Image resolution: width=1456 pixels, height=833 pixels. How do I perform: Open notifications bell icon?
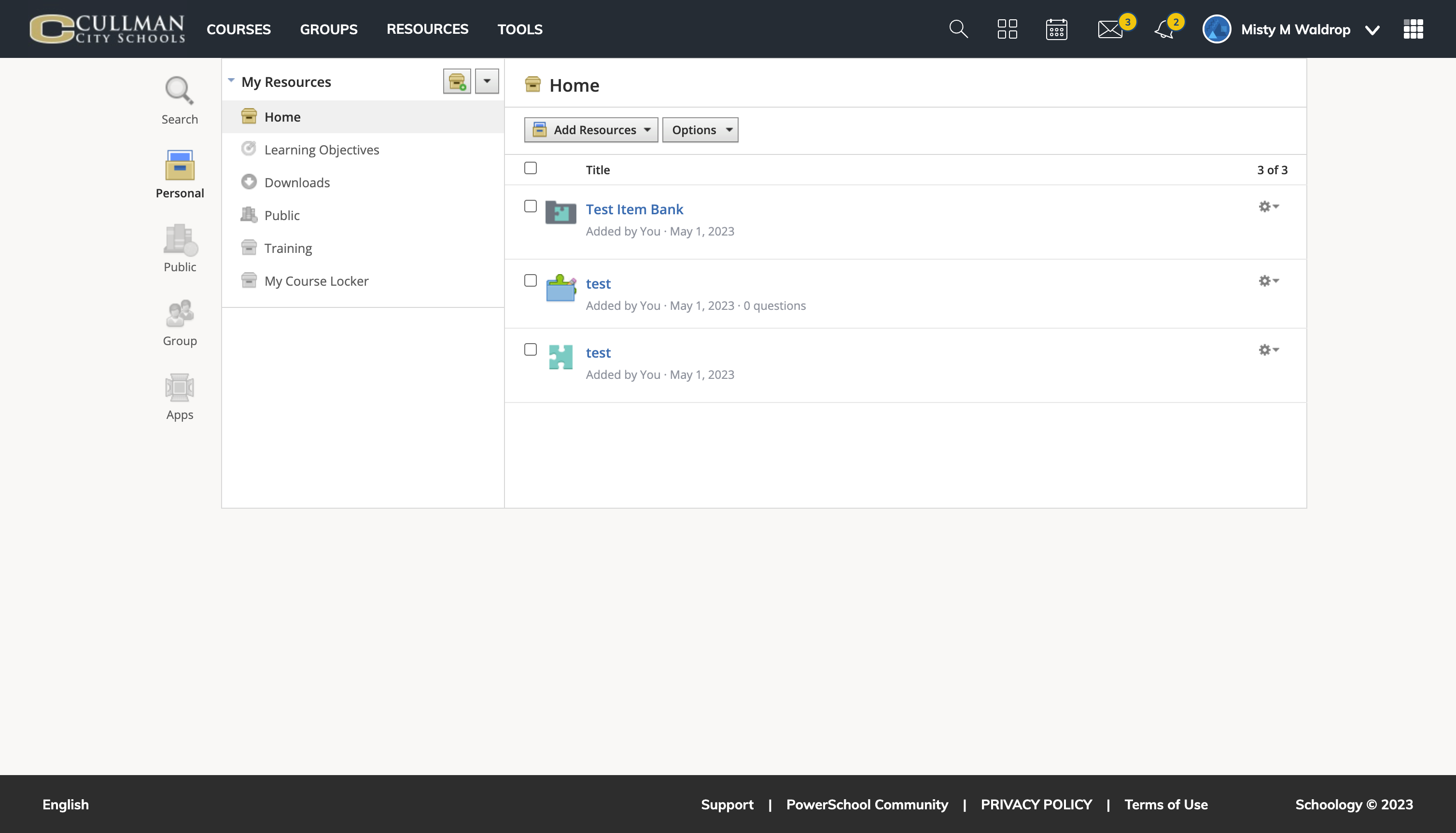1164,29
